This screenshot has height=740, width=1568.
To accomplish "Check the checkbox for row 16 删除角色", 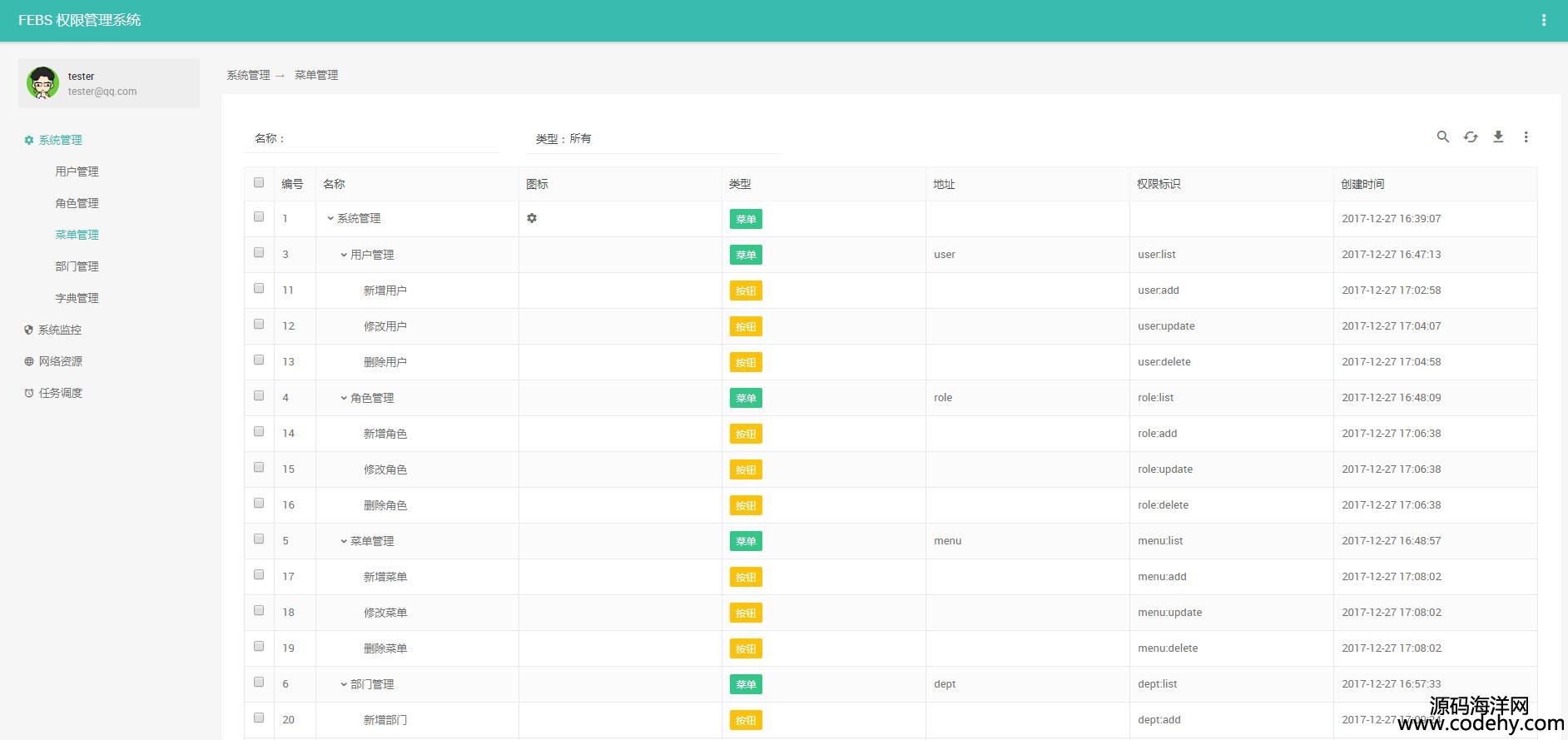I will pos(259,503).
